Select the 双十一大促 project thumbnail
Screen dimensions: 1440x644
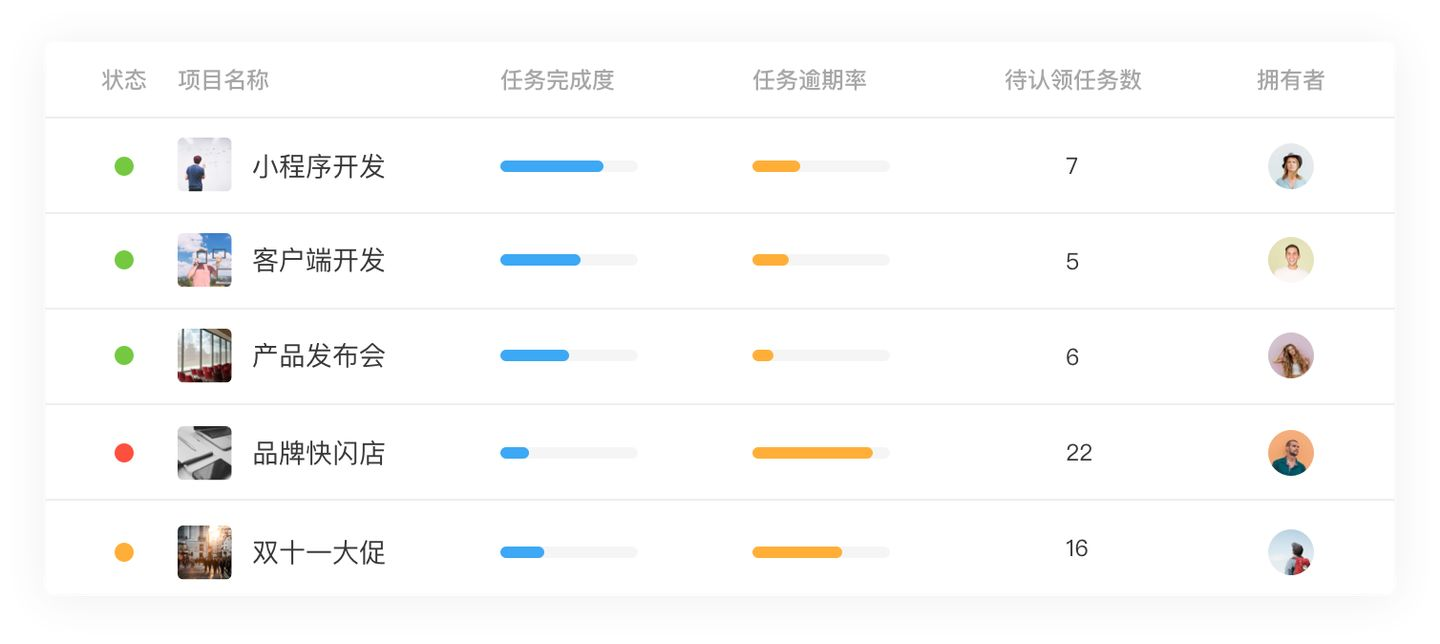coord(204,552)
